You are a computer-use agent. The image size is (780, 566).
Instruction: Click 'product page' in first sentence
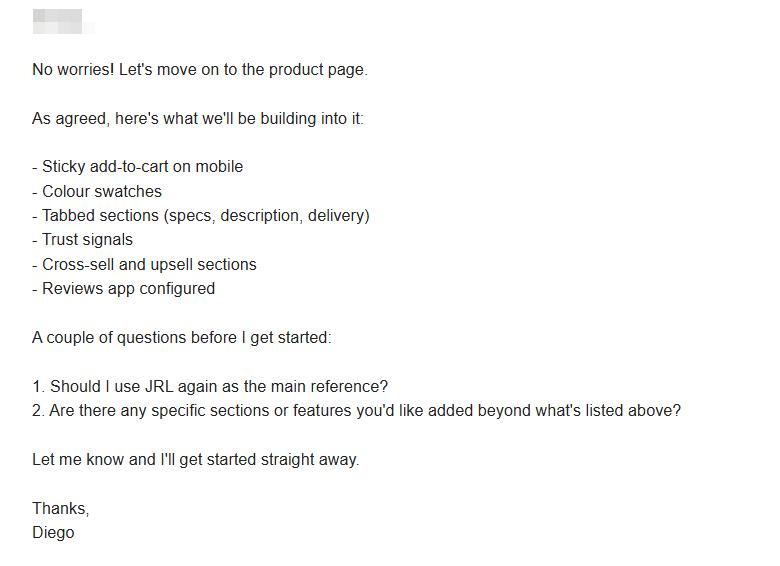pos(316,70)
